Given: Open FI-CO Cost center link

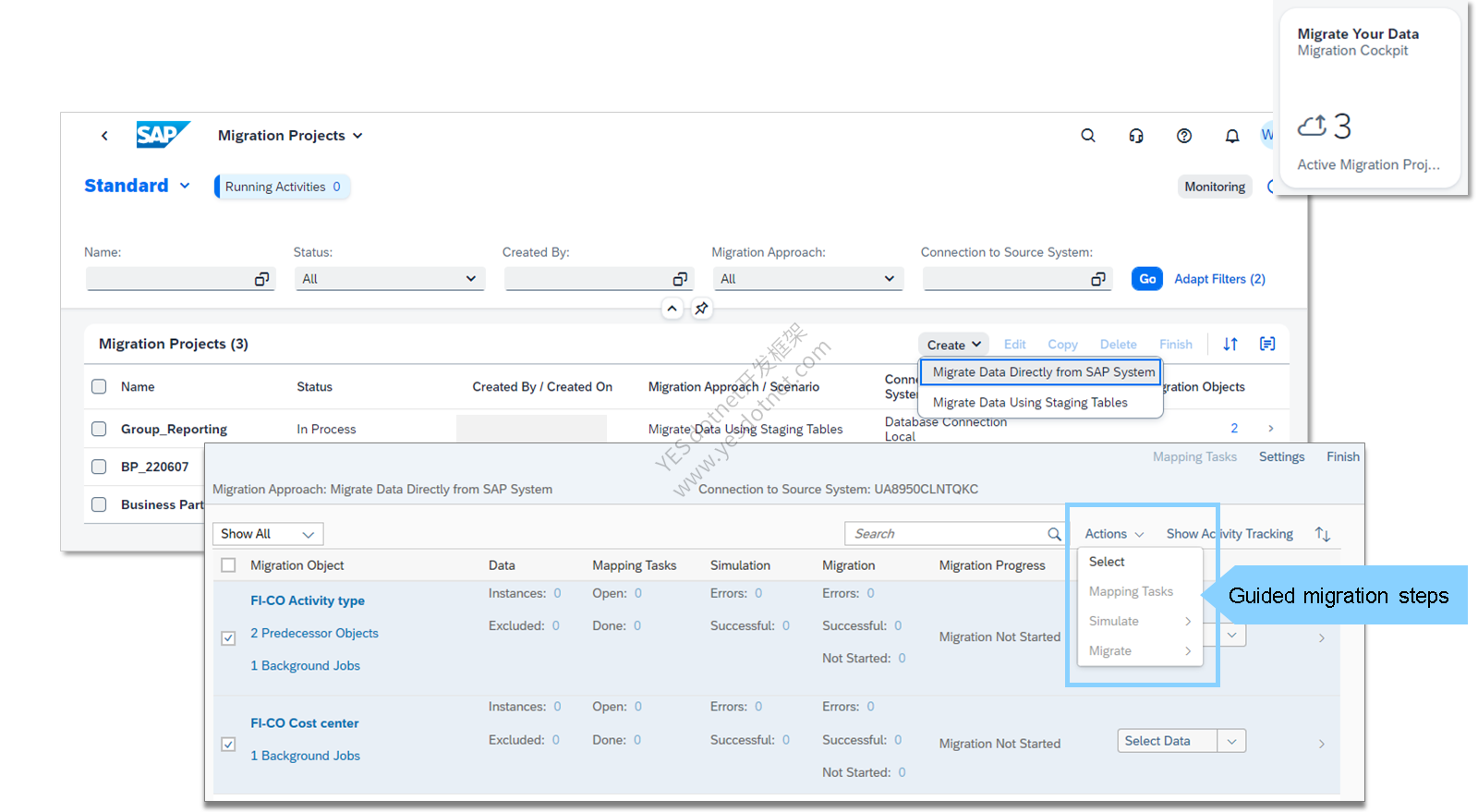Looking at the screenshot, I should [305, 723].
